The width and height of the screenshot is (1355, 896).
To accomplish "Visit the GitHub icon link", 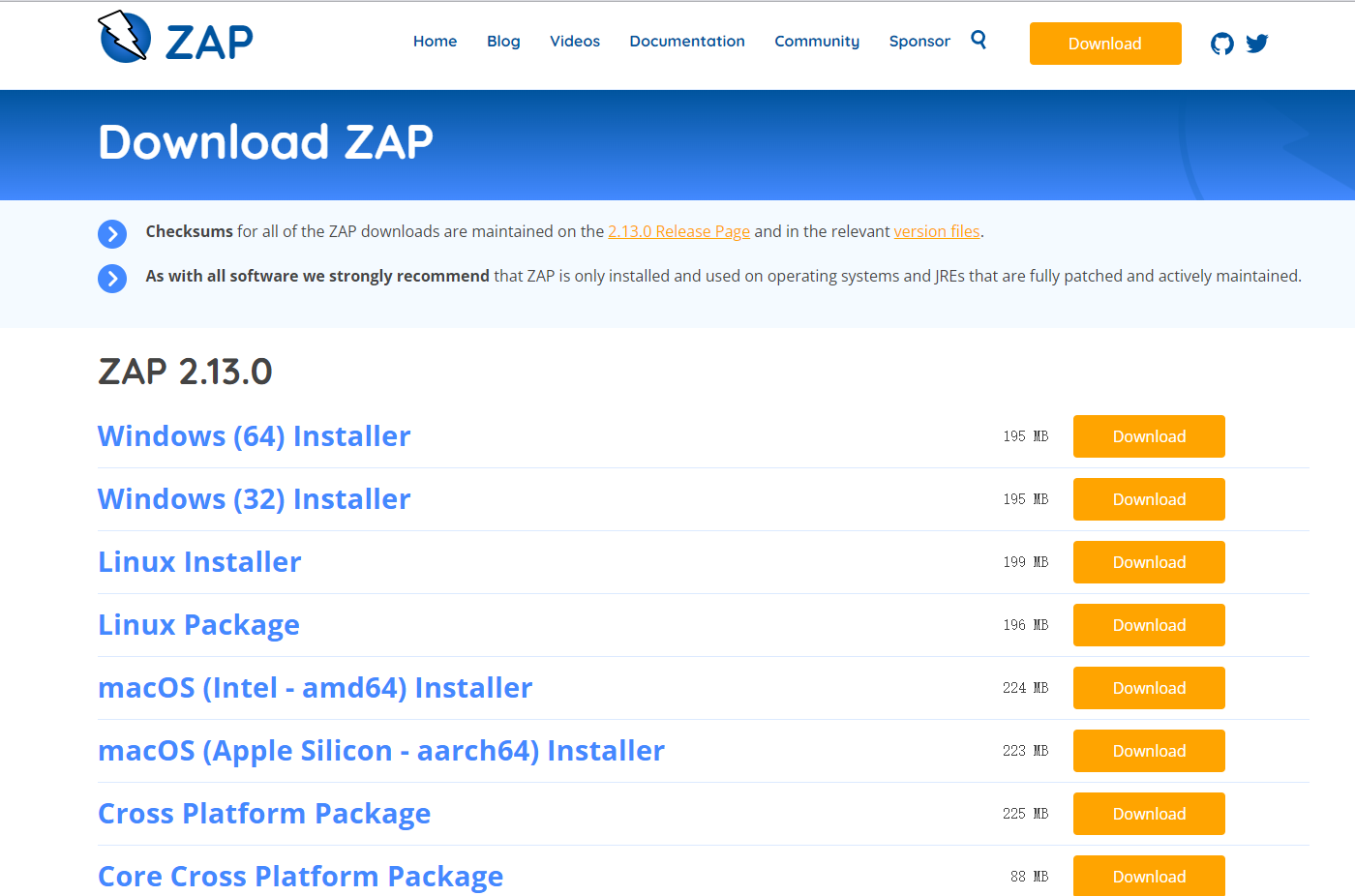I will (x=1222, y=44).
